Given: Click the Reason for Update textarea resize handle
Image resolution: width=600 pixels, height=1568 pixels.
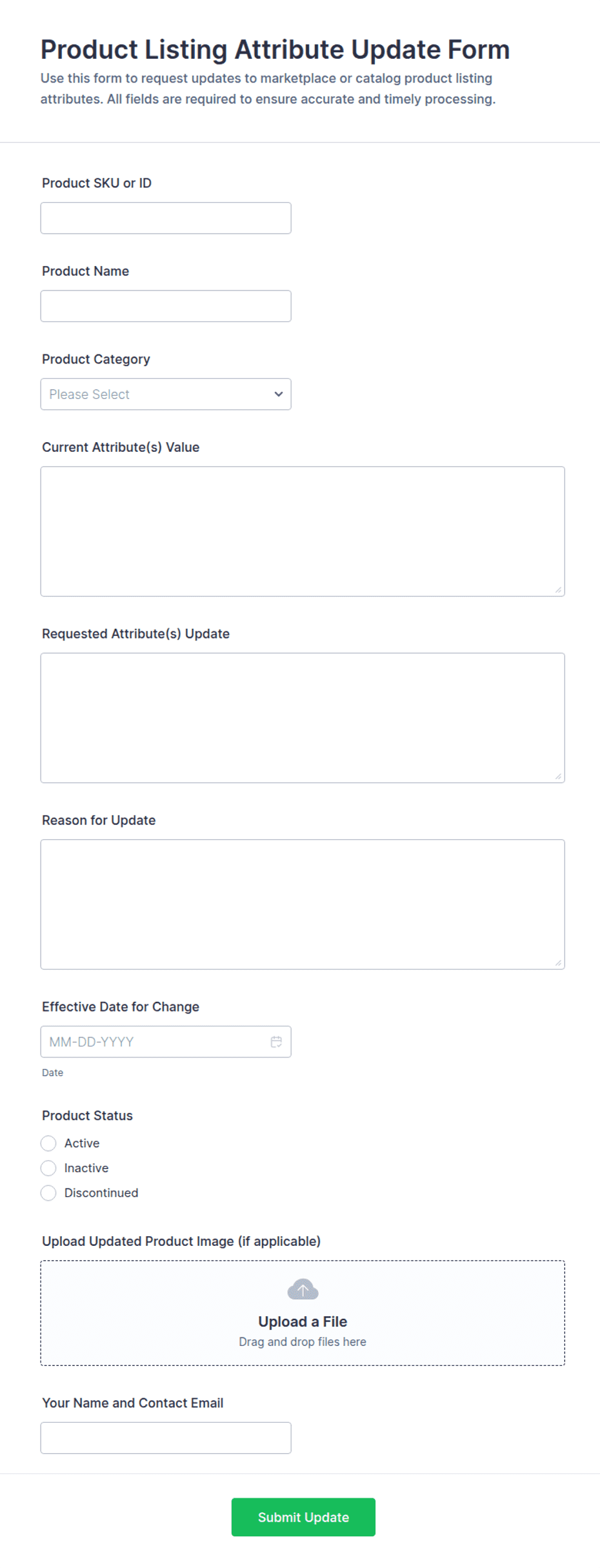Looking at the screenshot, I should (x=558, y=962).
